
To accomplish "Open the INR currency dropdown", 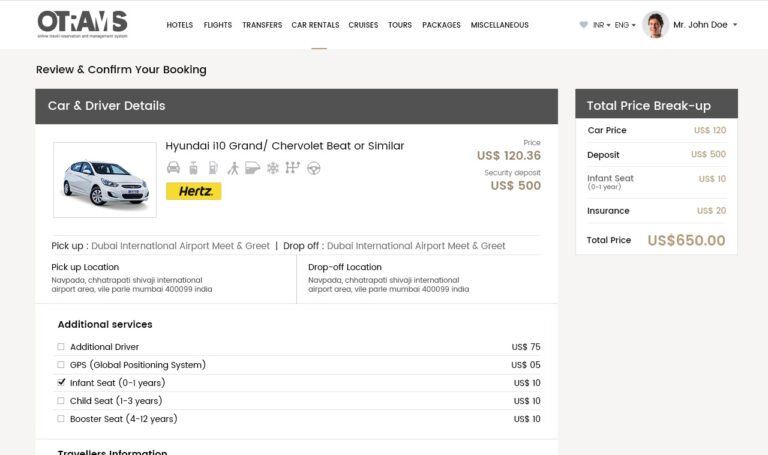I will [x=601, y=25].
